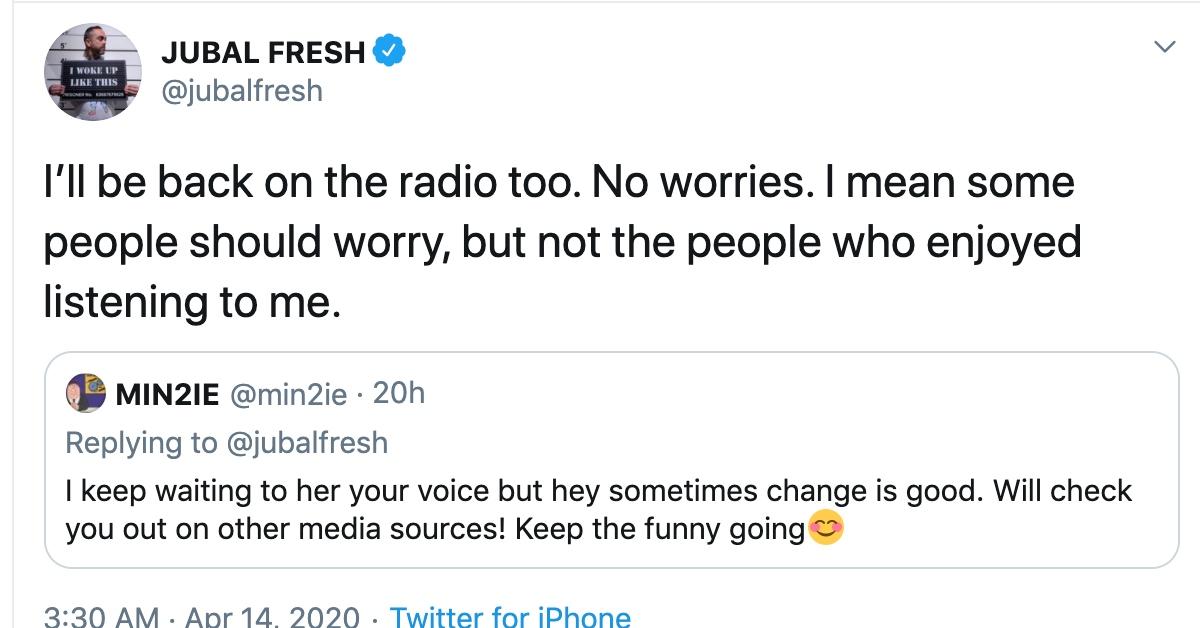The width and height of the screenshot is (1200, 628).
Task: Click 'people should worry' tweet line
Action: (250, 242)
